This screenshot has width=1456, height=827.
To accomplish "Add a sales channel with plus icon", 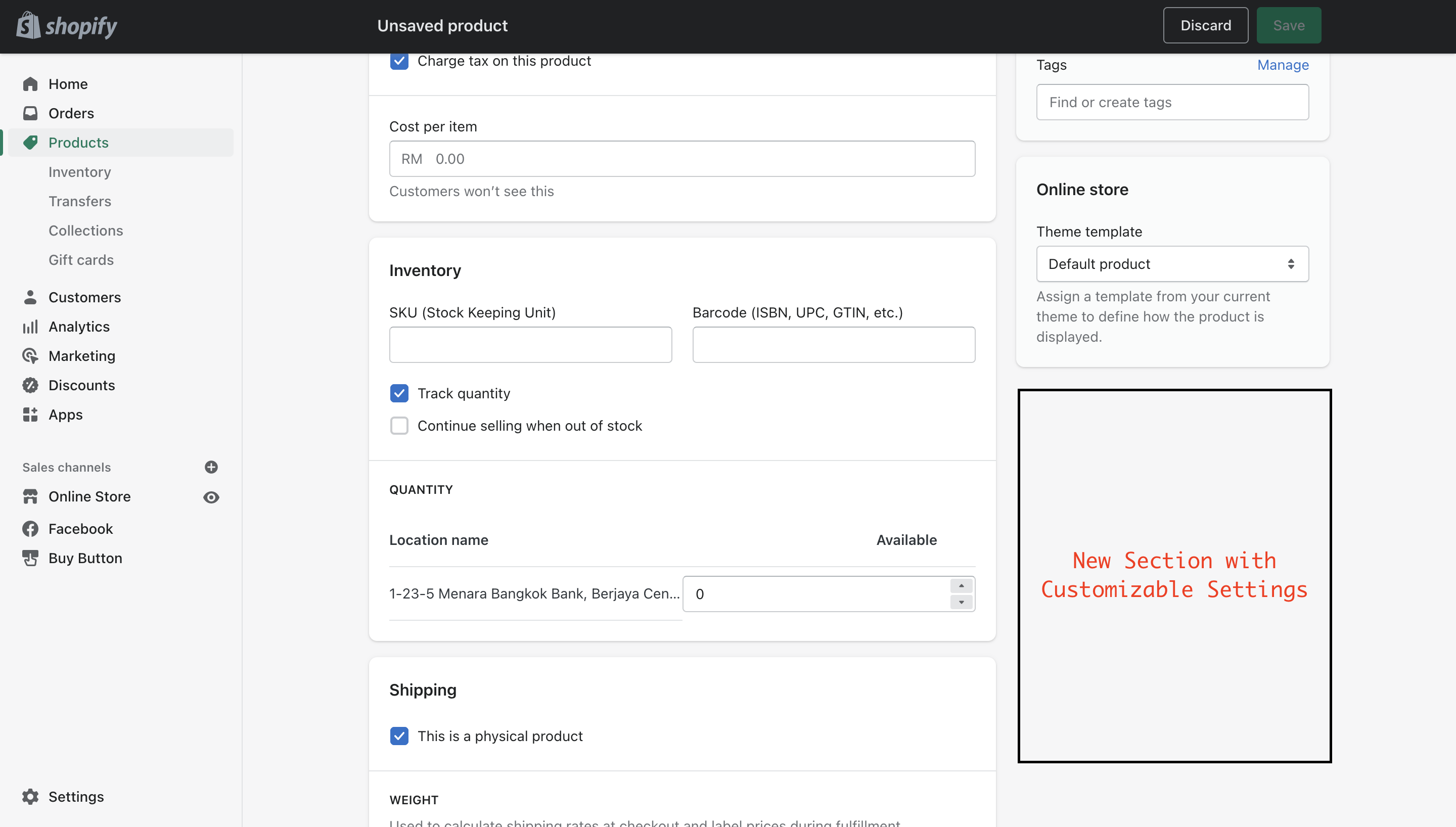I will tap(211, 467).
